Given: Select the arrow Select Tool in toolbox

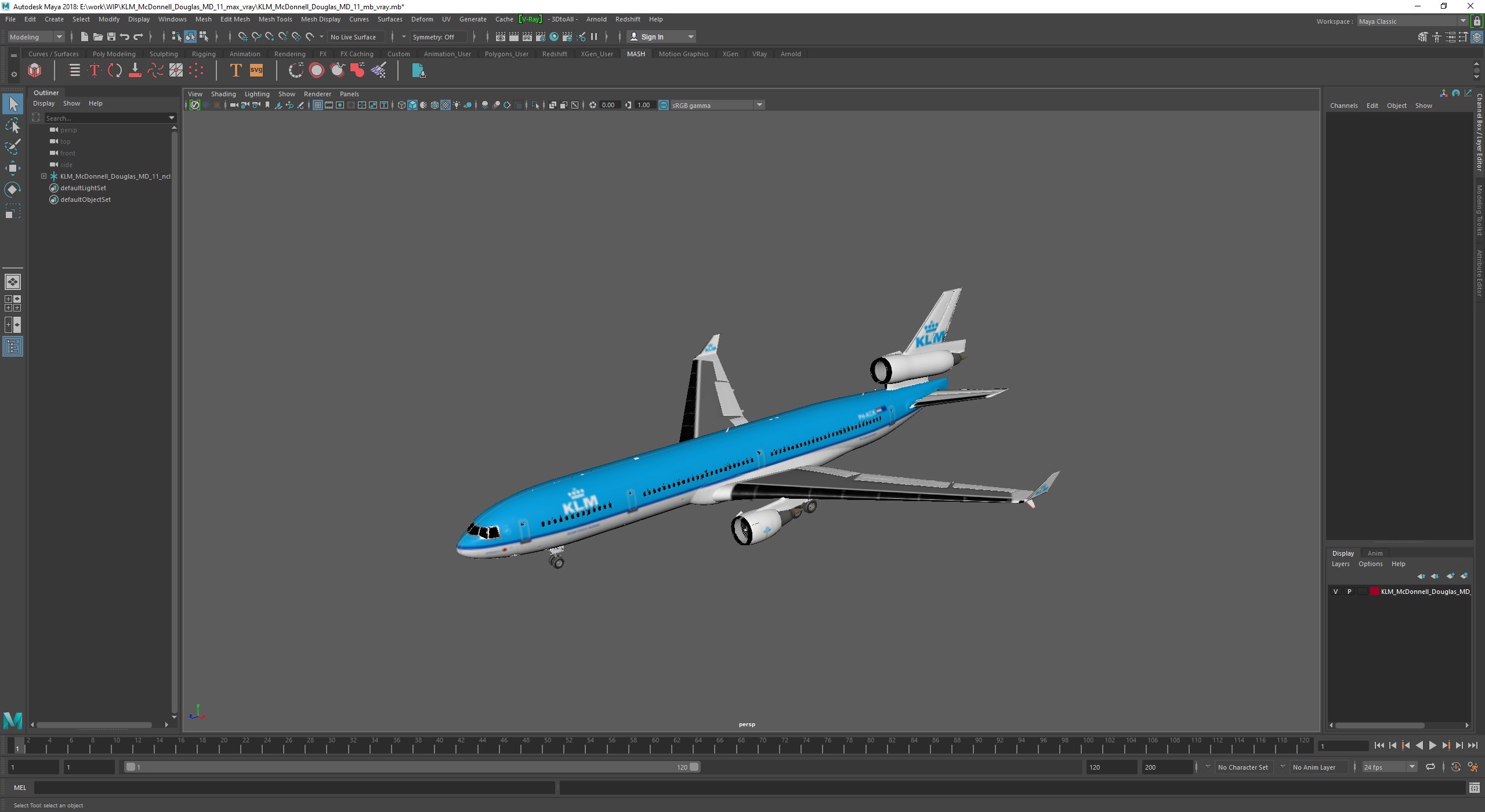Looking at the screenshot, I should coord(13,104).
